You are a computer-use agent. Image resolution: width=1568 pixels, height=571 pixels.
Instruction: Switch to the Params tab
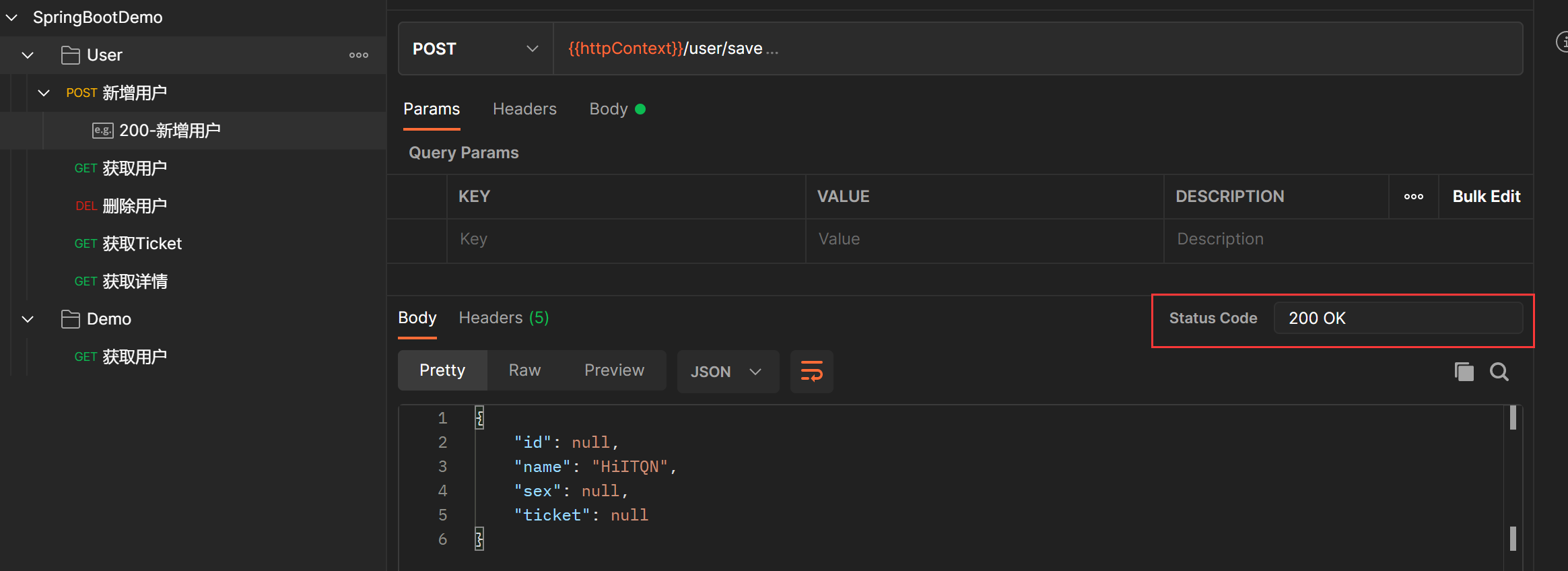pyautogui.click(x=432, y=109)
